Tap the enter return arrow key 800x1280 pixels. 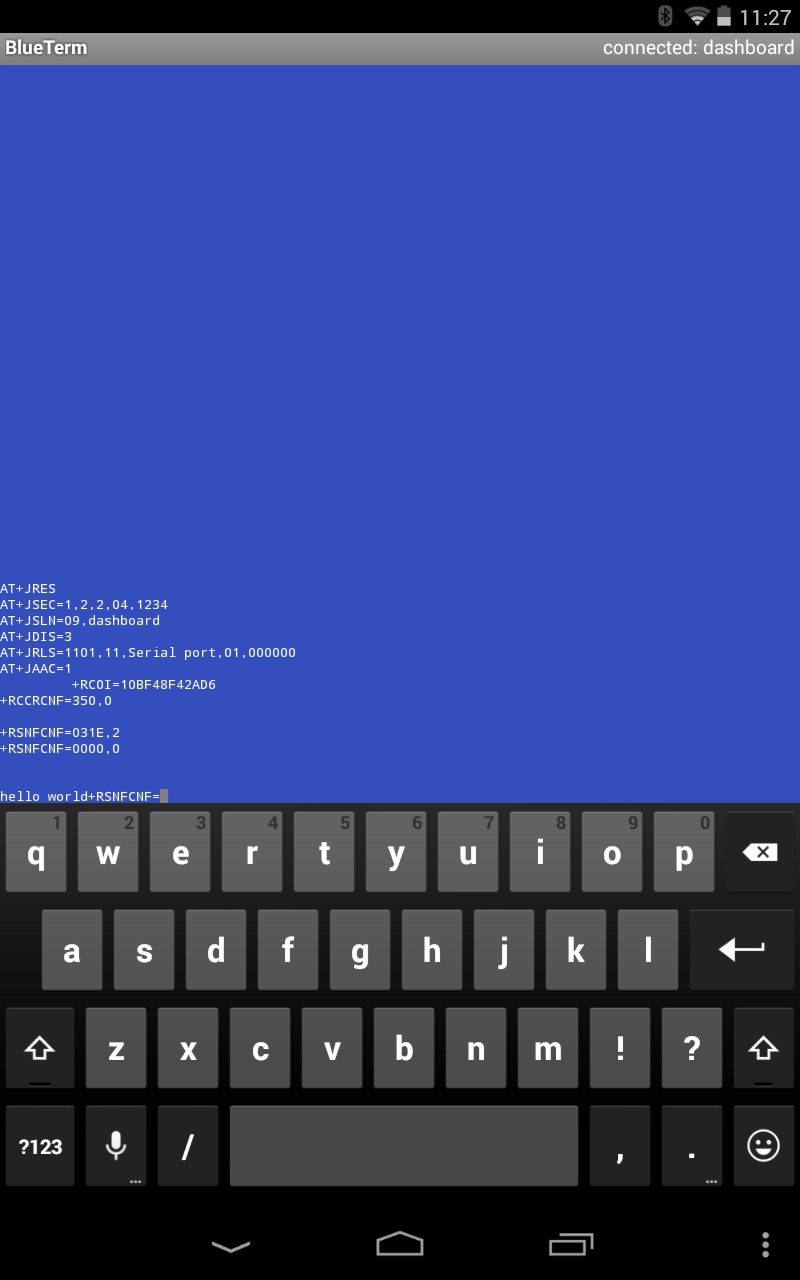click(742, 950)
